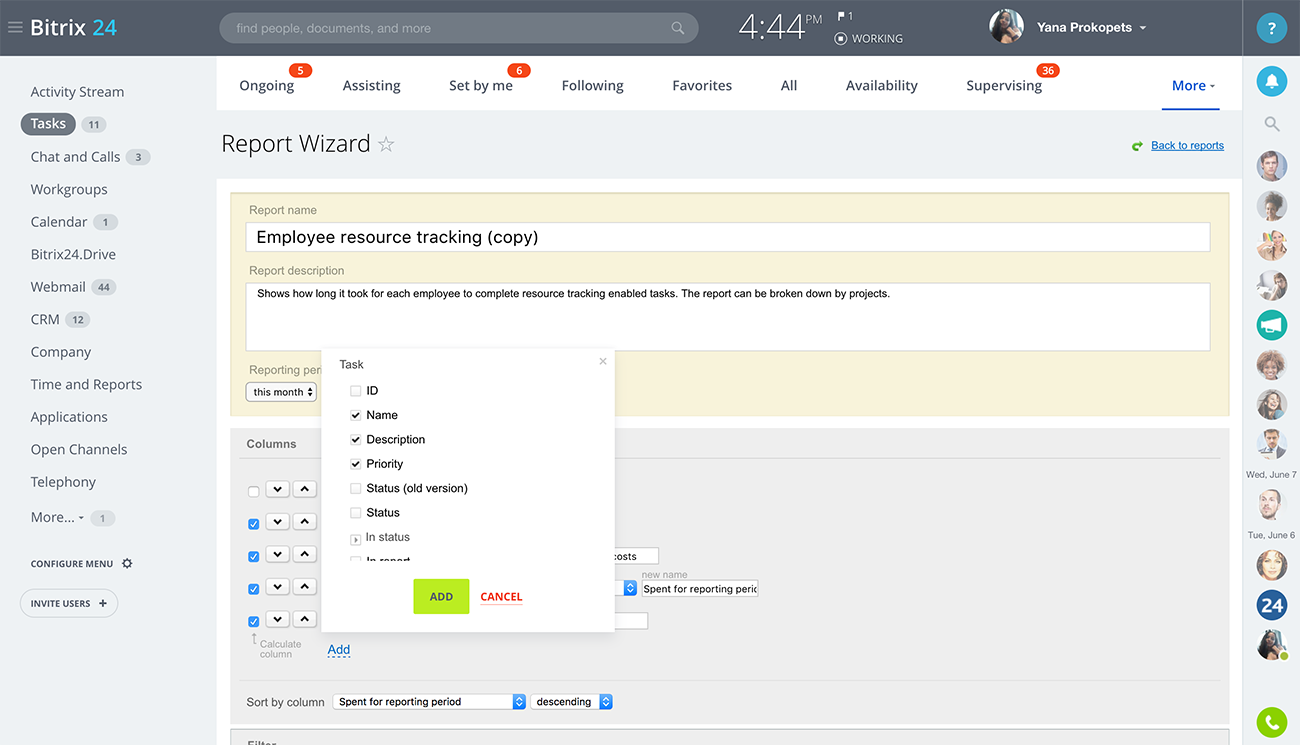Screen dimensions: 1300x745
Task: Open the notifications bell icon
Action: (1271, 82)
